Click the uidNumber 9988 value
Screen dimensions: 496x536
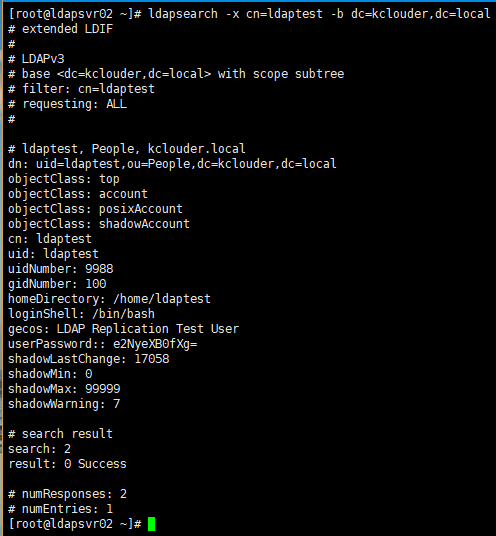click(99, 269)
